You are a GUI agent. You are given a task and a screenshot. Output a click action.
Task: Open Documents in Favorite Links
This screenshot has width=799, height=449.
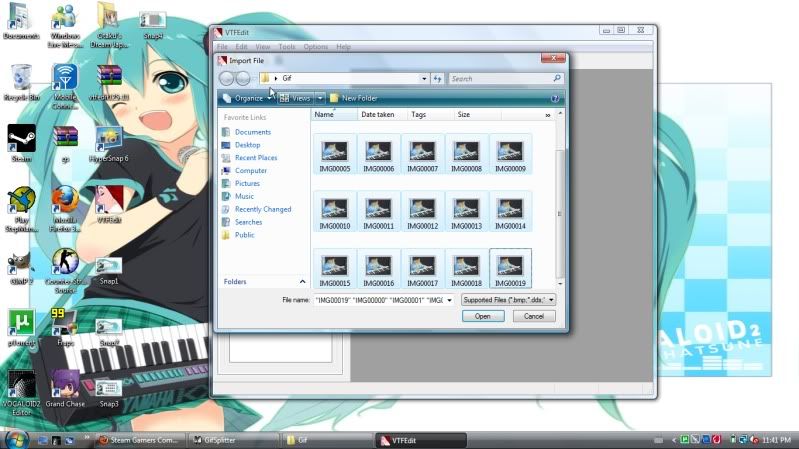(x=252, y=132)
